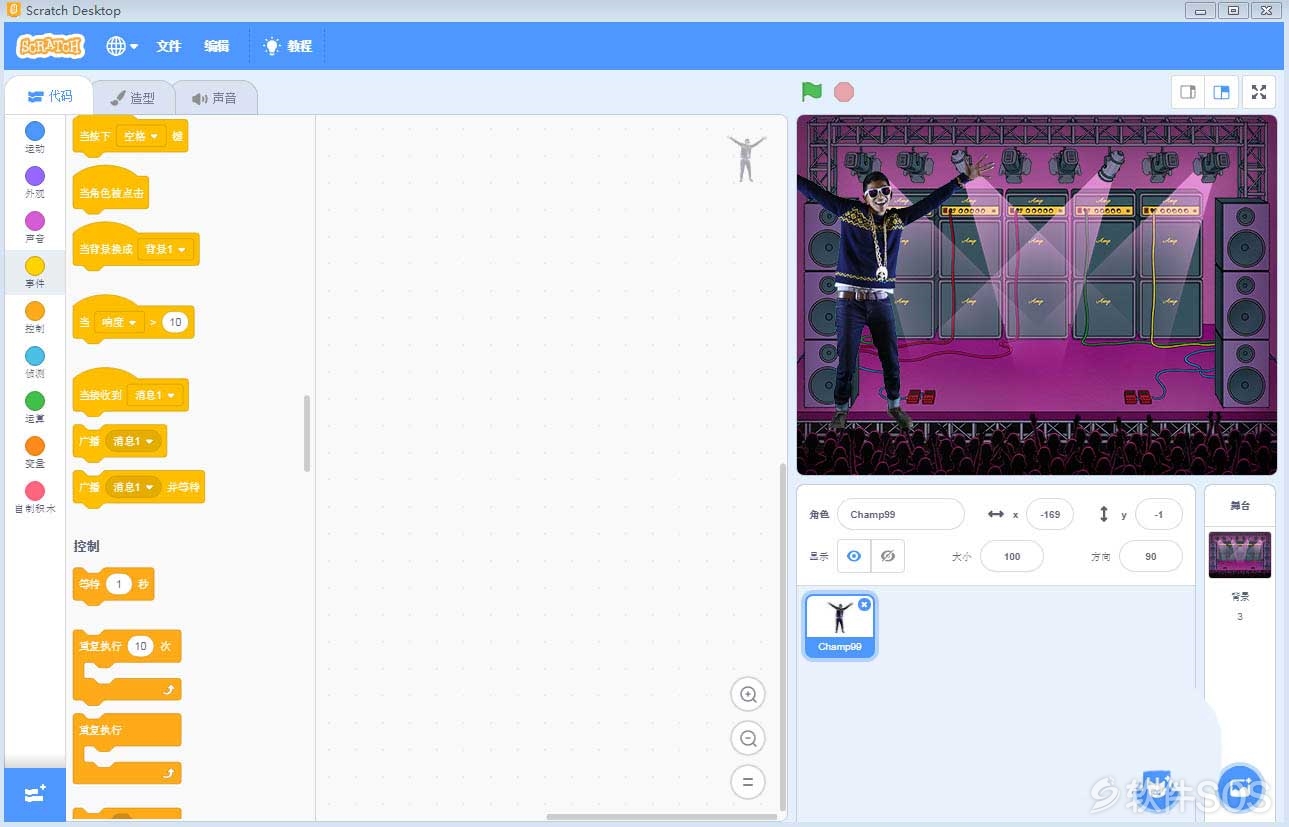Image resolution: width=1289 pixels, height=827 pixels.
Task: Open the 教程 tutorials link
Action: click(x=288, y=46)
